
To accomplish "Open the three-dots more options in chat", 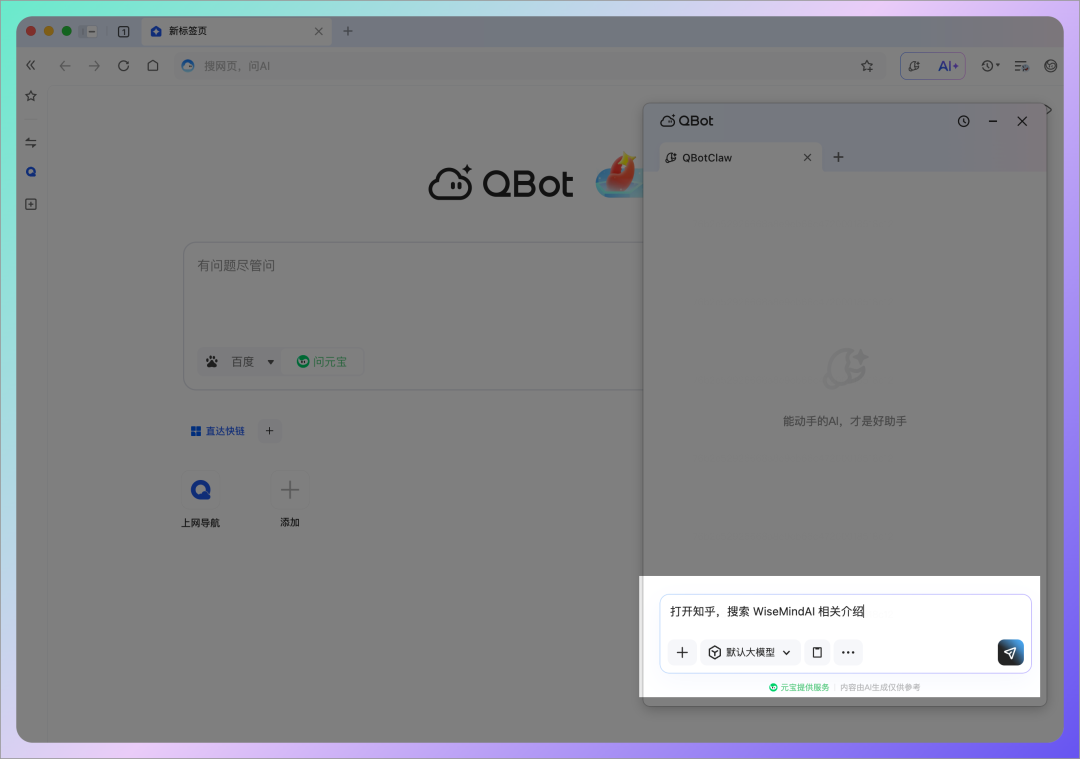I will pyautogui.click(x=848, y=653).
